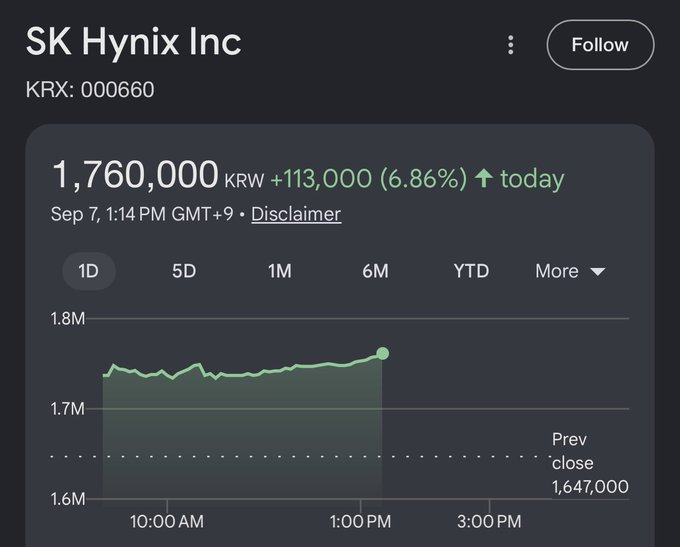Click the 1.7M axis label

(68, 409)
